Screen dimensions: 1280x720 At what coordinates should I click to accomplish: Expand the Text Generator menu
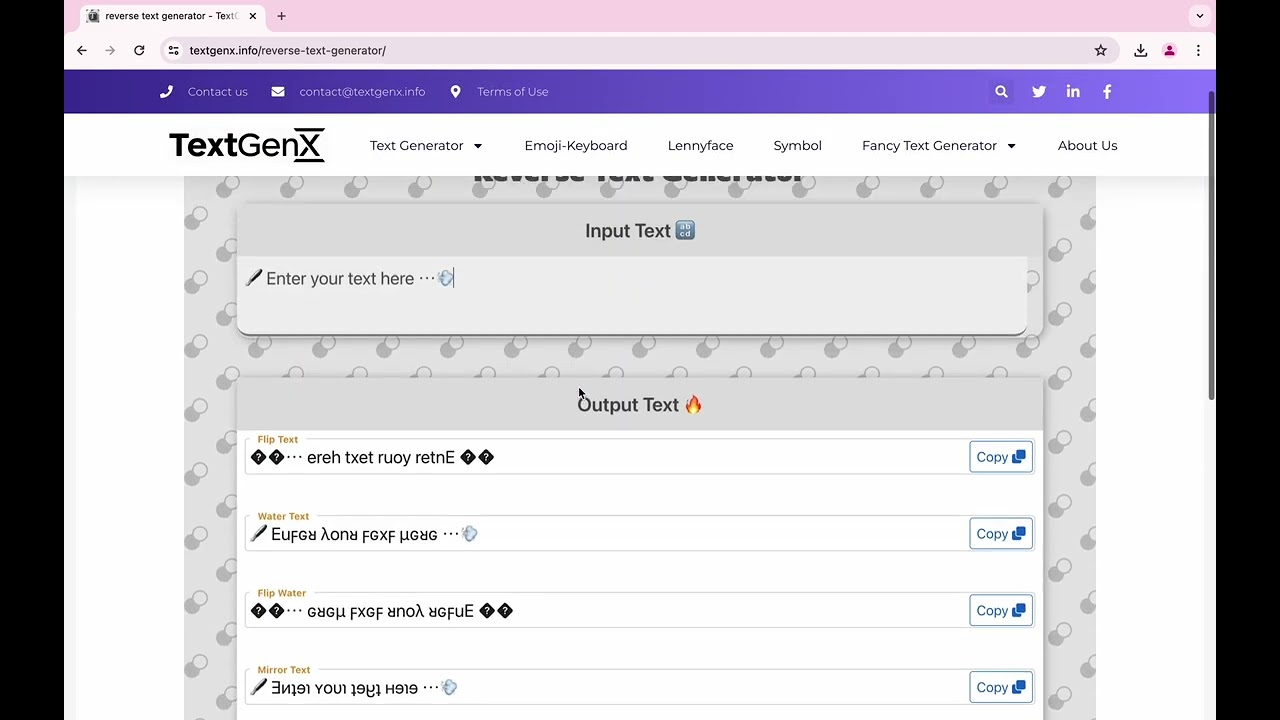pos(426,146)
